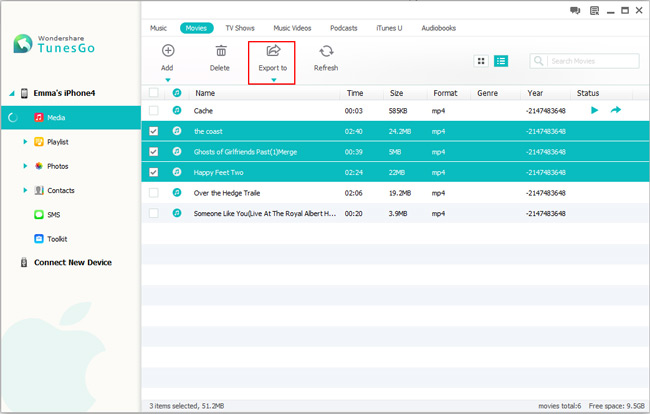Screen dimensions: 650x414
Task: Expand the Photos tree node
Action: tap(25, 166)
